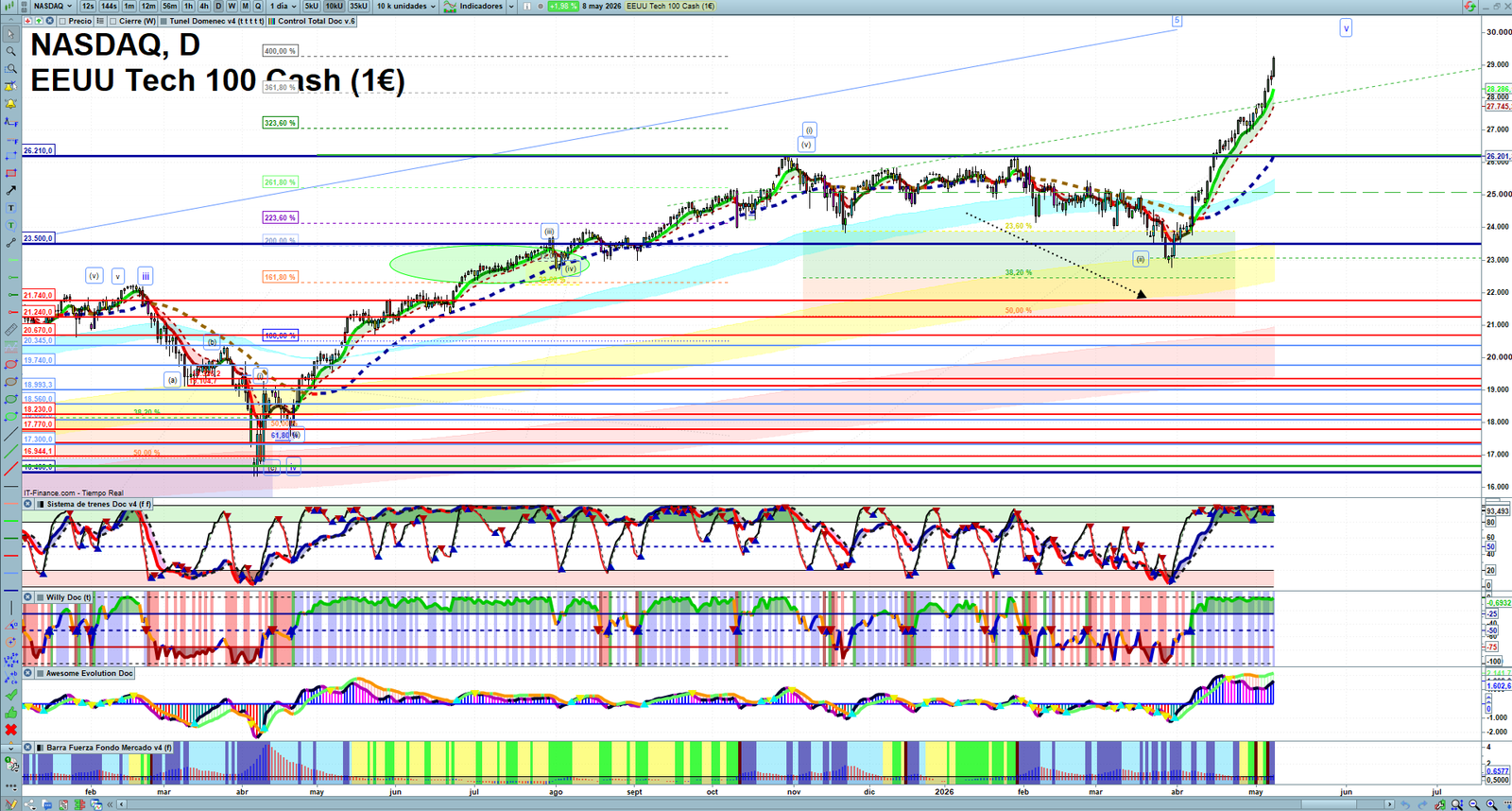Click the zoom-in magnifier at bottom right
Image resolution: width=1512 pixels, height=811 pixels.
tap(1491, 804)
